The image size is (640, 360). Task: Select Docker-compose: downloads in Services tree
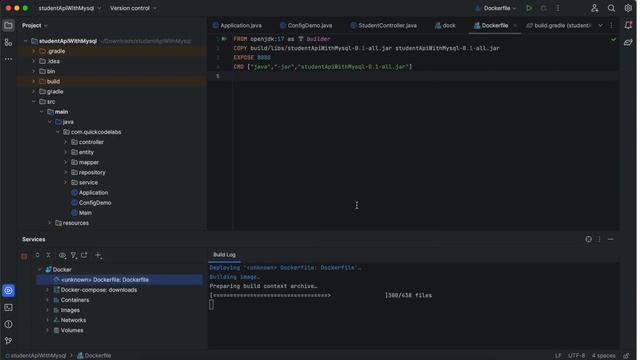99,290
